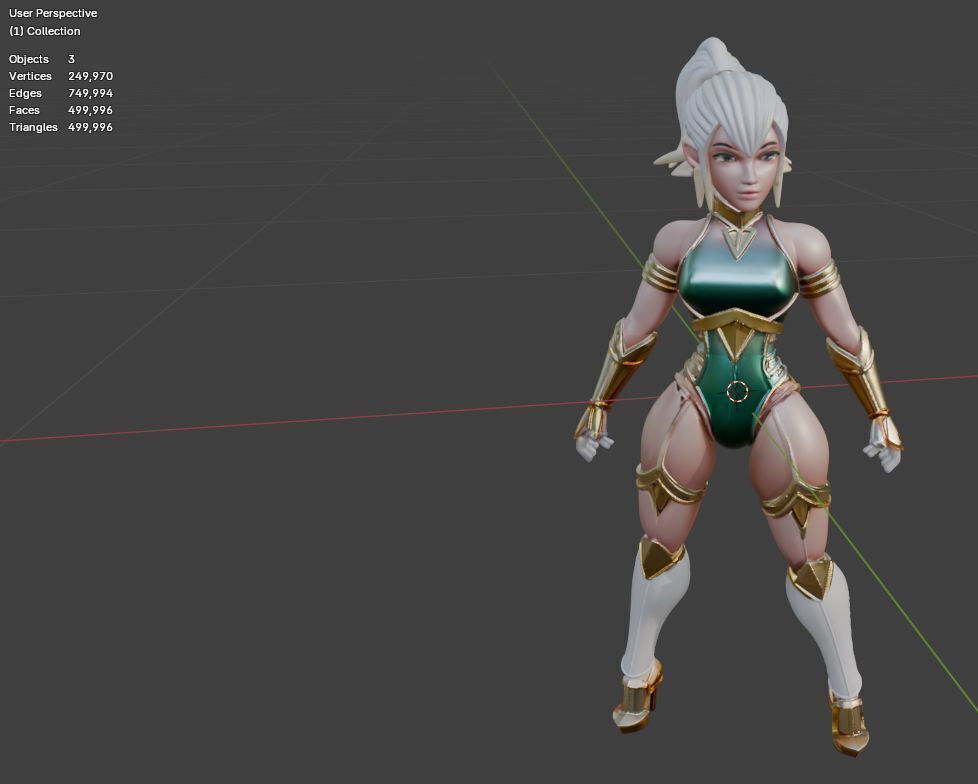Click the "499,996" value in Triangles row

click(90, 127)
